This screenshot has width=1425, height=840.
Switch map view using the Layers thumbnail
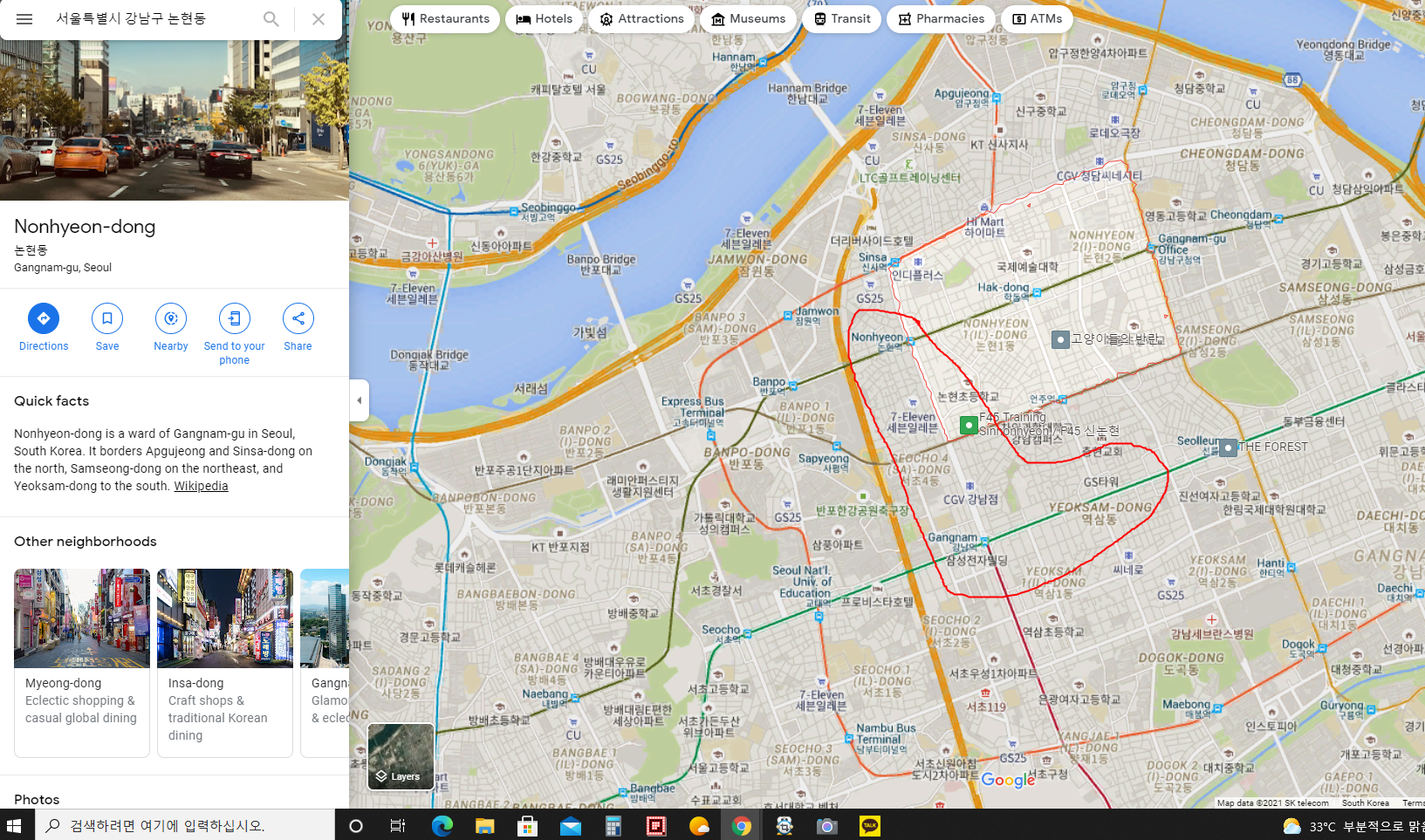401,756
